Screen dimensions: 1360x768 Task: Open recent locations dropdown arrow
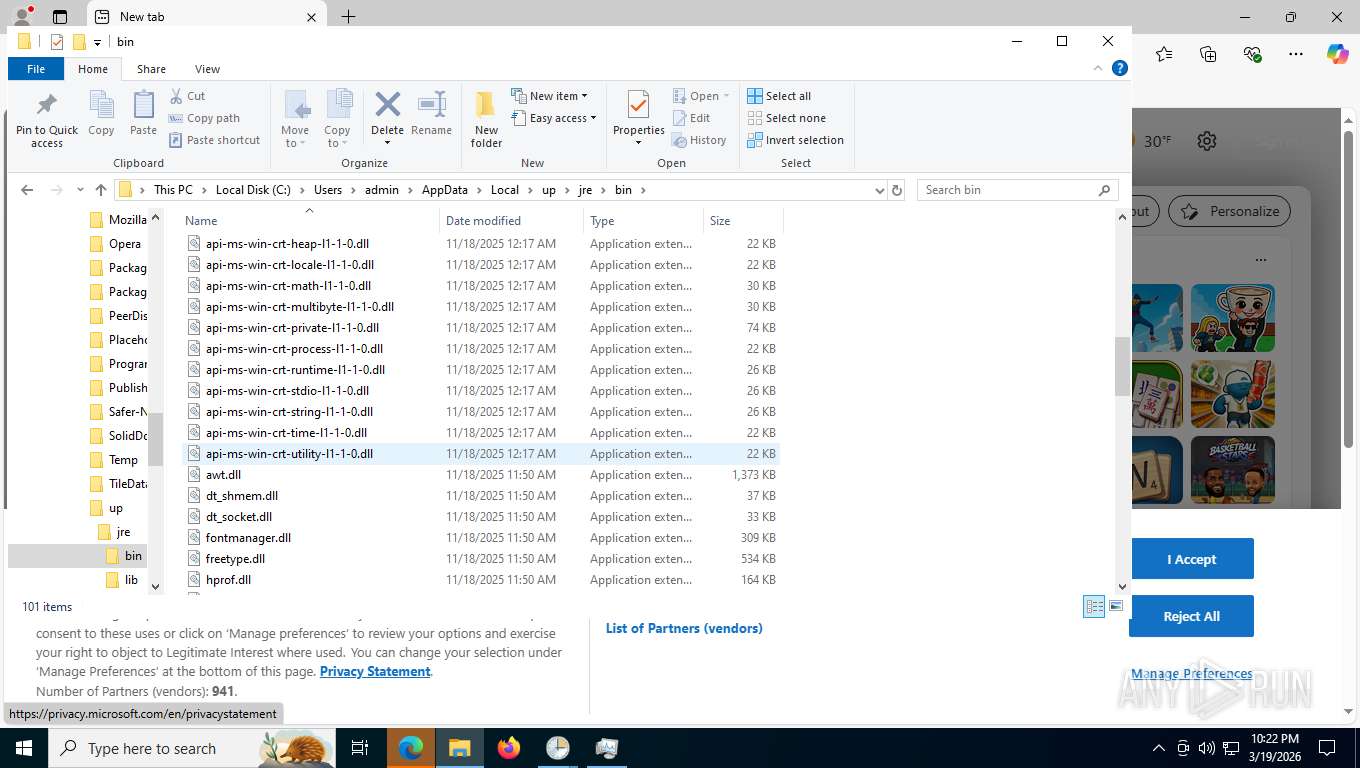click(81, 190)
